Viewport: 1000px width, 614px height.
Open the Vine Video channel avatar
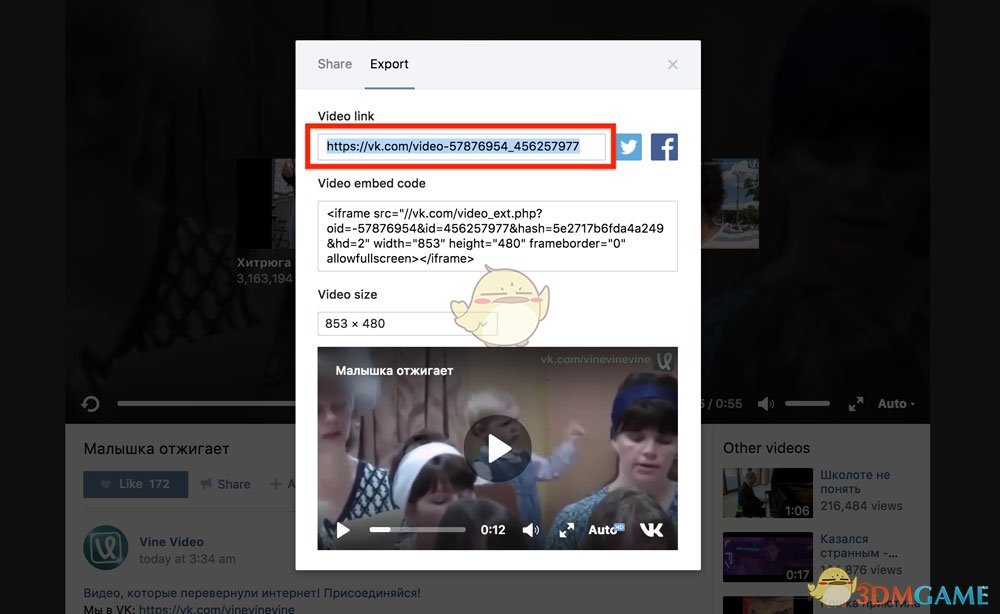tap(105, 547)
